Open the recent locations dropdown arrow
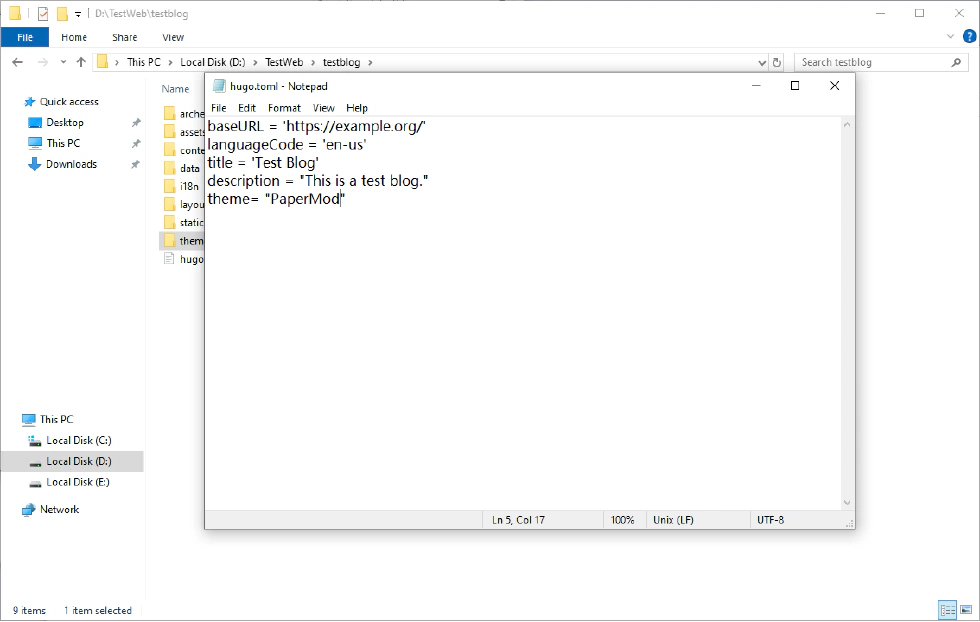The image size is (980, 622). tap(62, 62)
